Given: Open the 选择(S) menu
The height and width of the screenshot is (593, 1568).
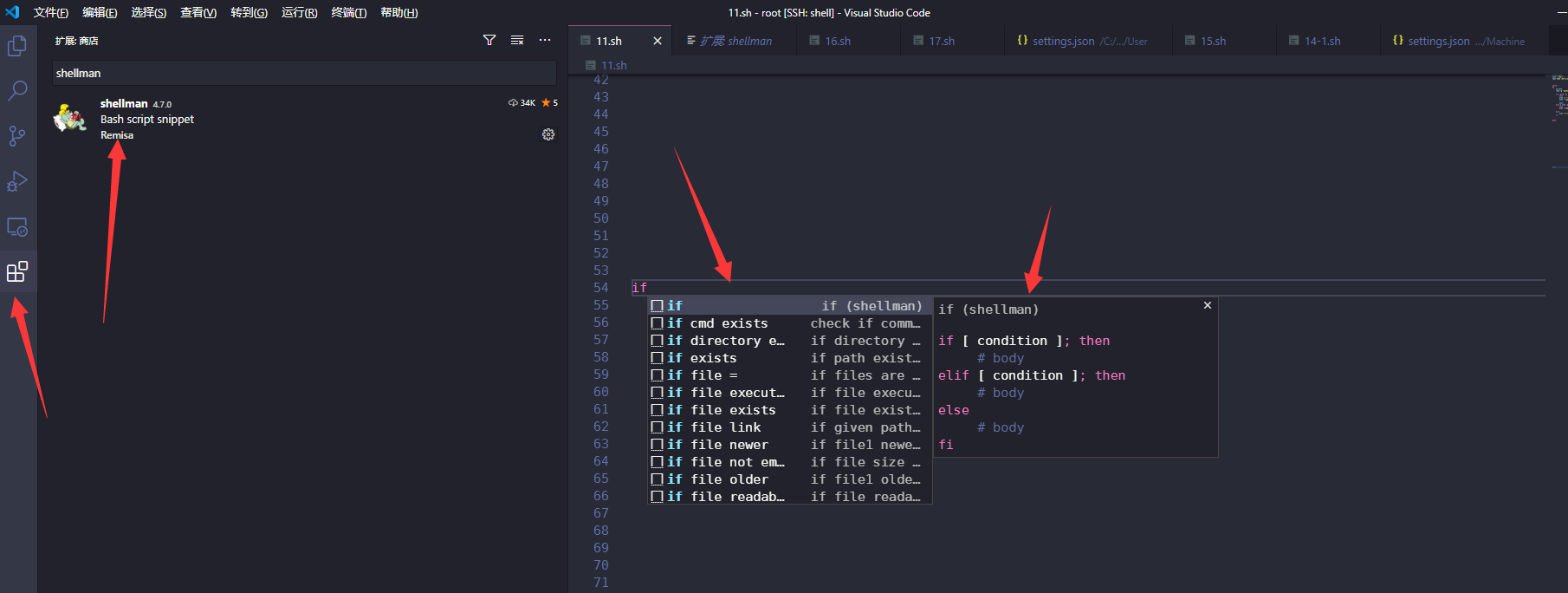Looking at the screenshot, I should point(149,12).
